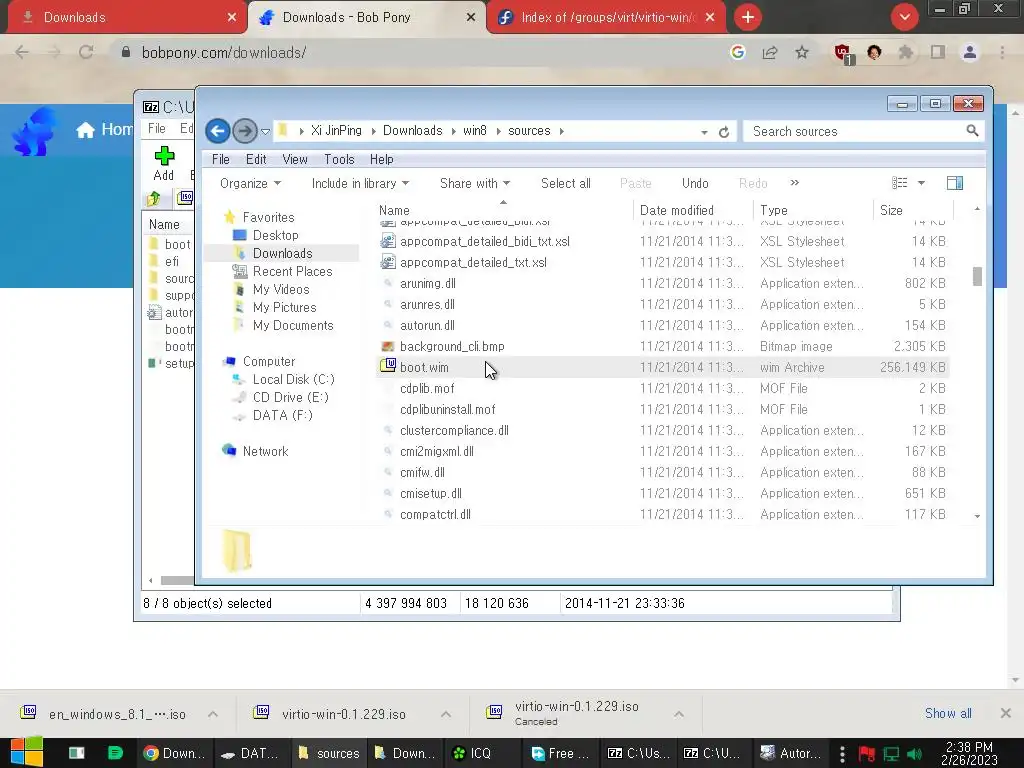Open My Documents in navigation pane
This screenshot has width=1024, height=768.
[293, 325]
